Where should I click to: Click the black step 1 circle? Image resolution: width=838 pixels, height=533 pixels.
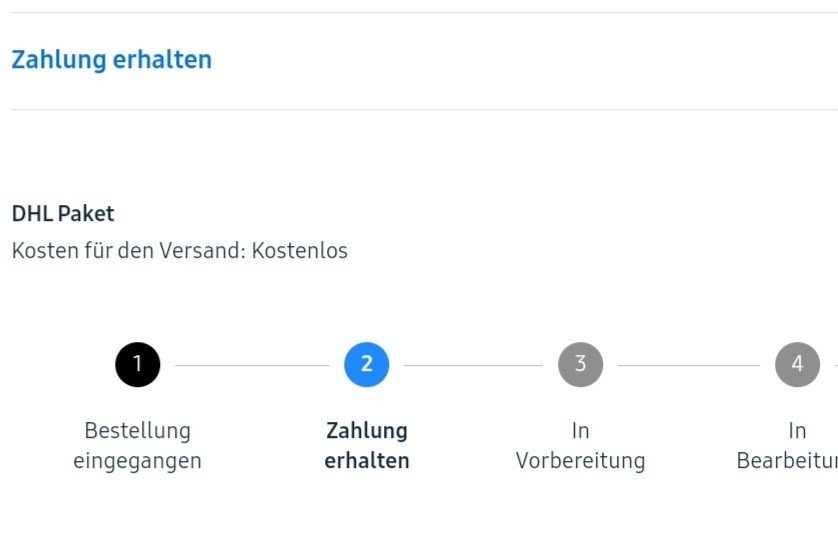click(138, 365)
